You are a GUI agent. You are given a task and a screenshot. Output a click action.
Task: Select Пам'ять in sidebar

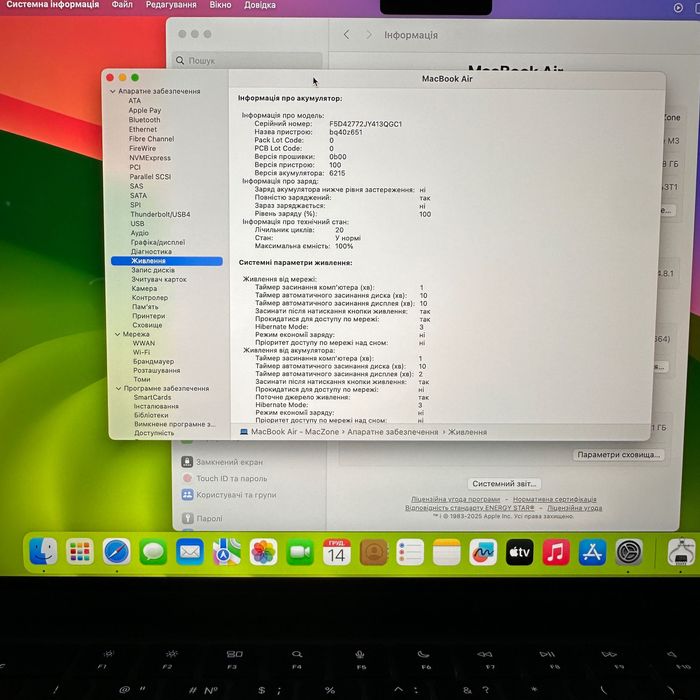(x=145, y=307)
